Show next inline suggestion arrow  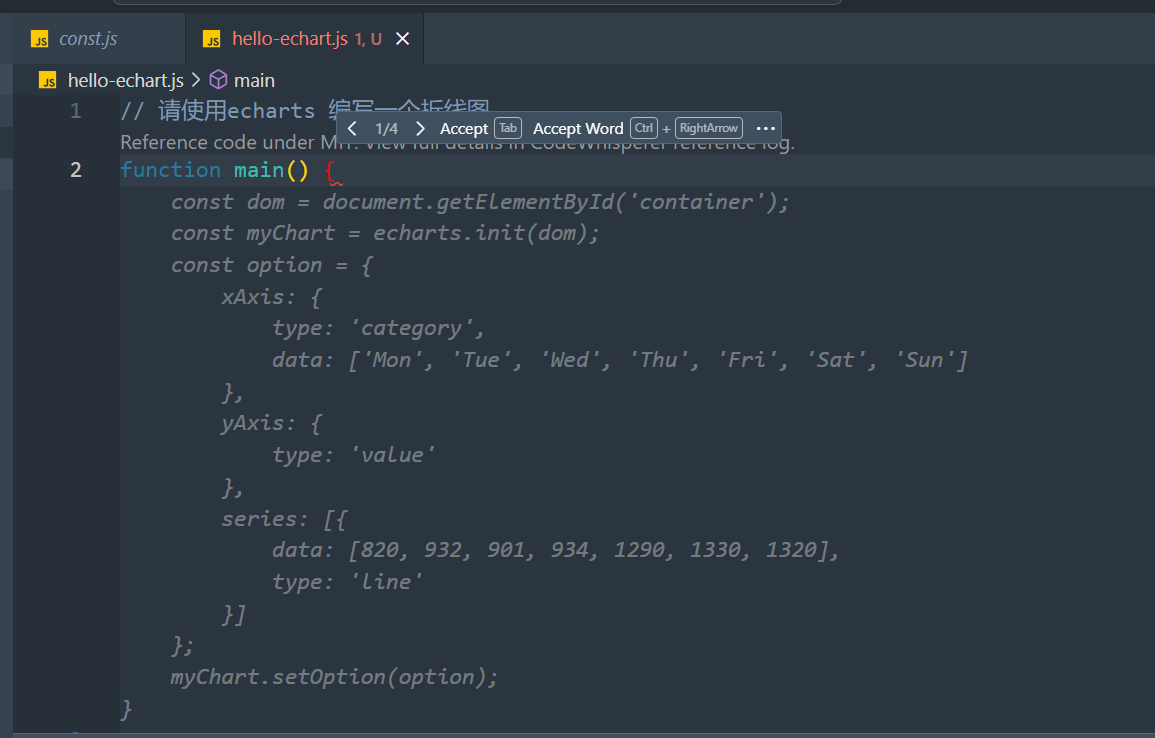[x=420, y=128]
